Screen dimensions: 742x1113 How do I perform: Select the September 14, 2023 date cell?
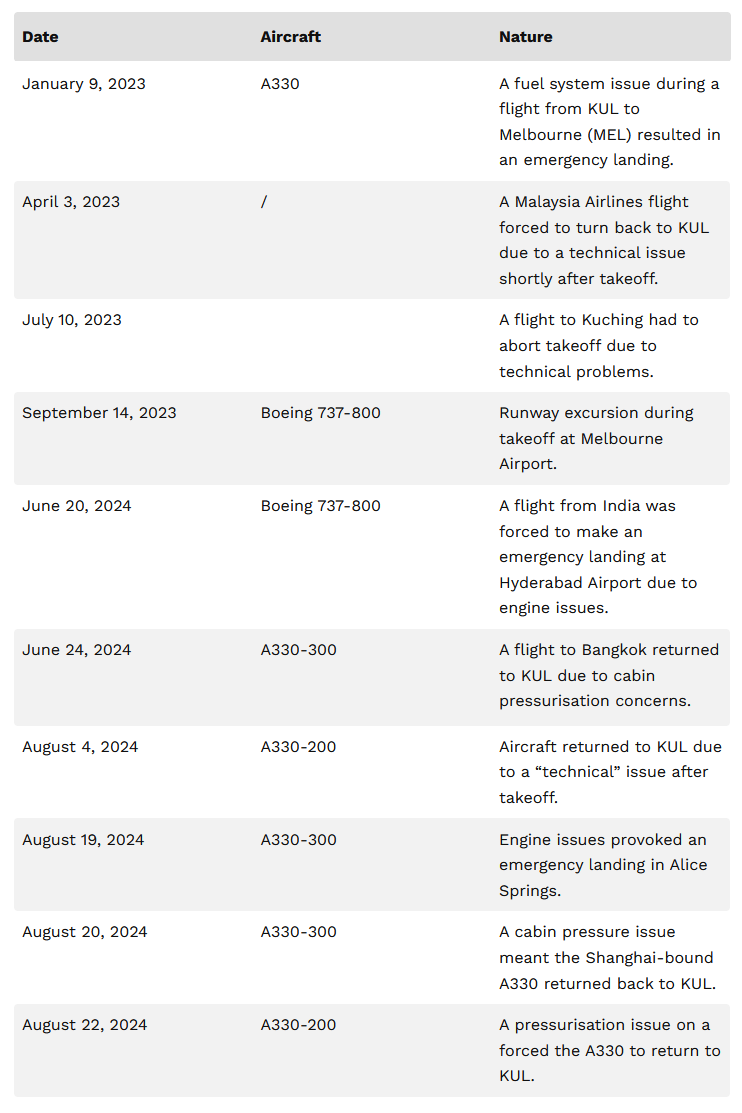click(99, 413)
